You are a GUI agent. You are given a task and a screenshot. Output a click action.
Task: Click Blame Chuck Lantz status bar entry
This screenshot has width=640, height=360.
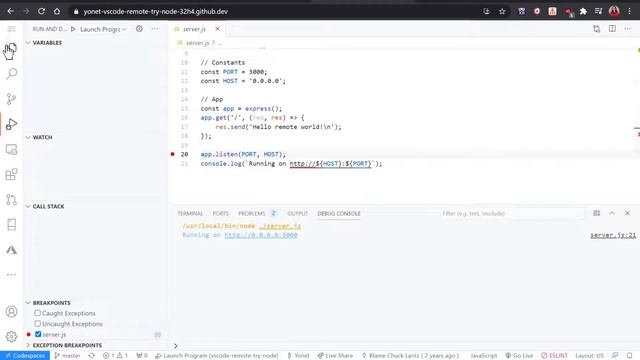[410, 356]
